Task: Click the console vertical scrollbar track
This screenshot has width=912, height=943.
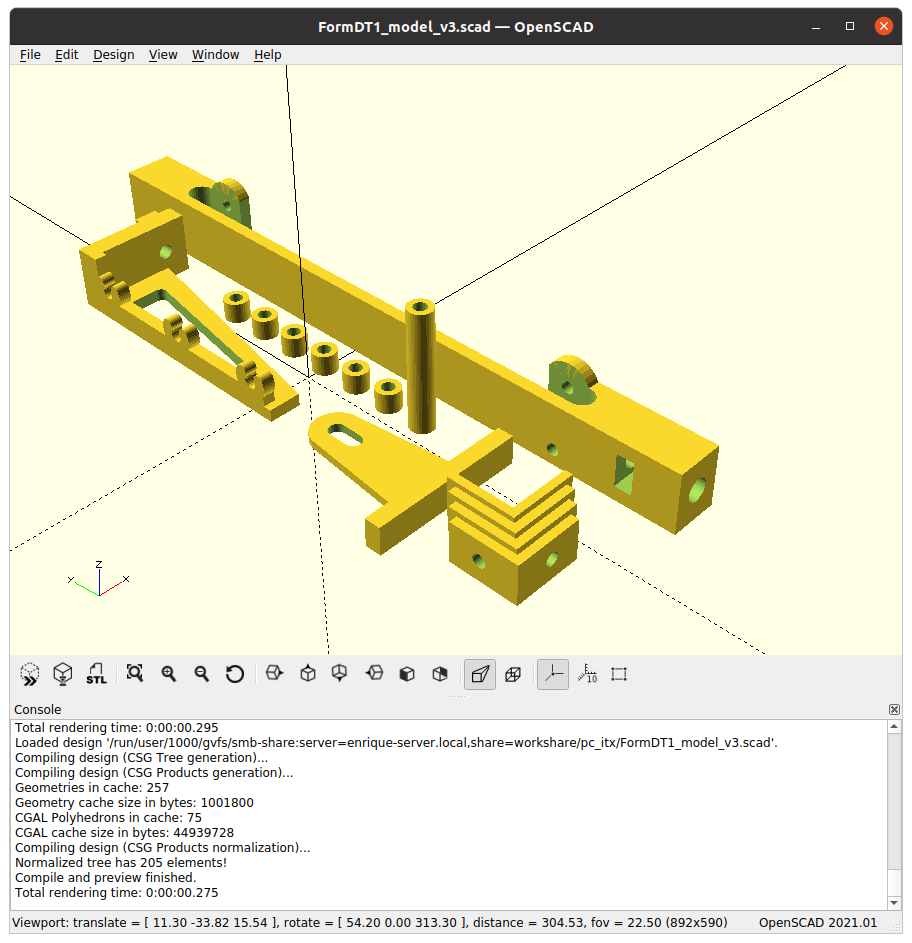Action: pyautogui.click(x=894, y=815)
